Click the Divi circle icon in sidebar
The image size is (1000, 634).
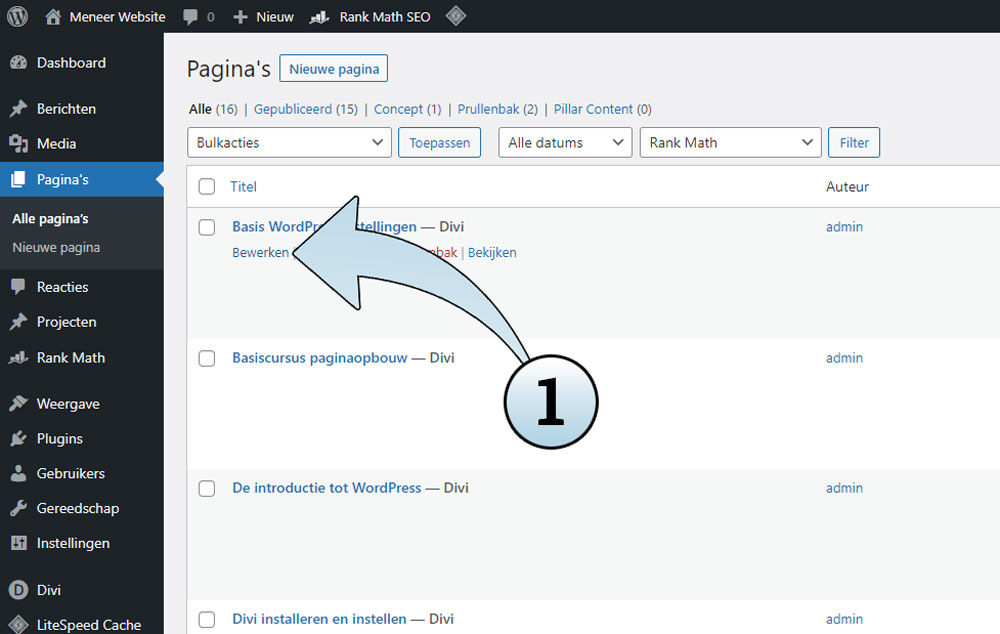coord(18,590)
